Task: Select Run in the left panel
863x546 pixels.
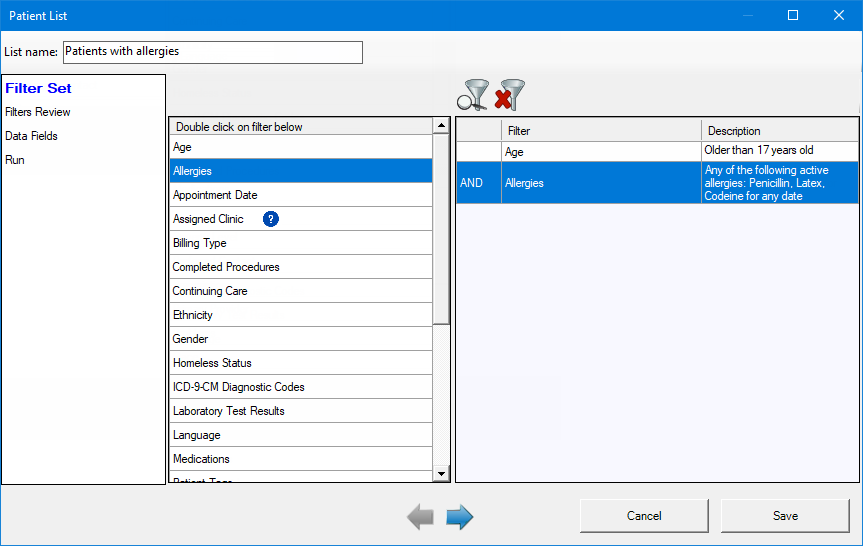Action: point(15,160)
